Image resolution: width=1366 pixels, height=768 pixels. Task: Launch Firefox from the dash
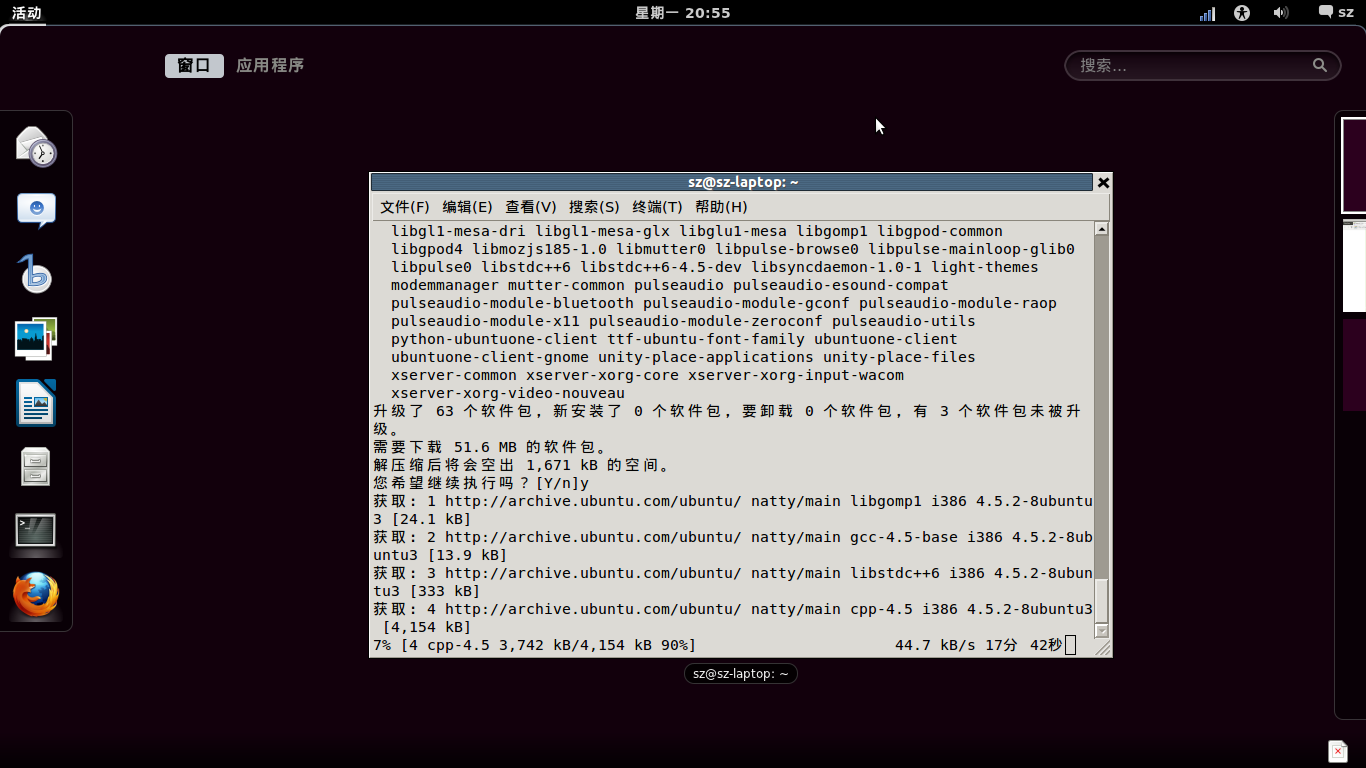click(x=36, y=595)
